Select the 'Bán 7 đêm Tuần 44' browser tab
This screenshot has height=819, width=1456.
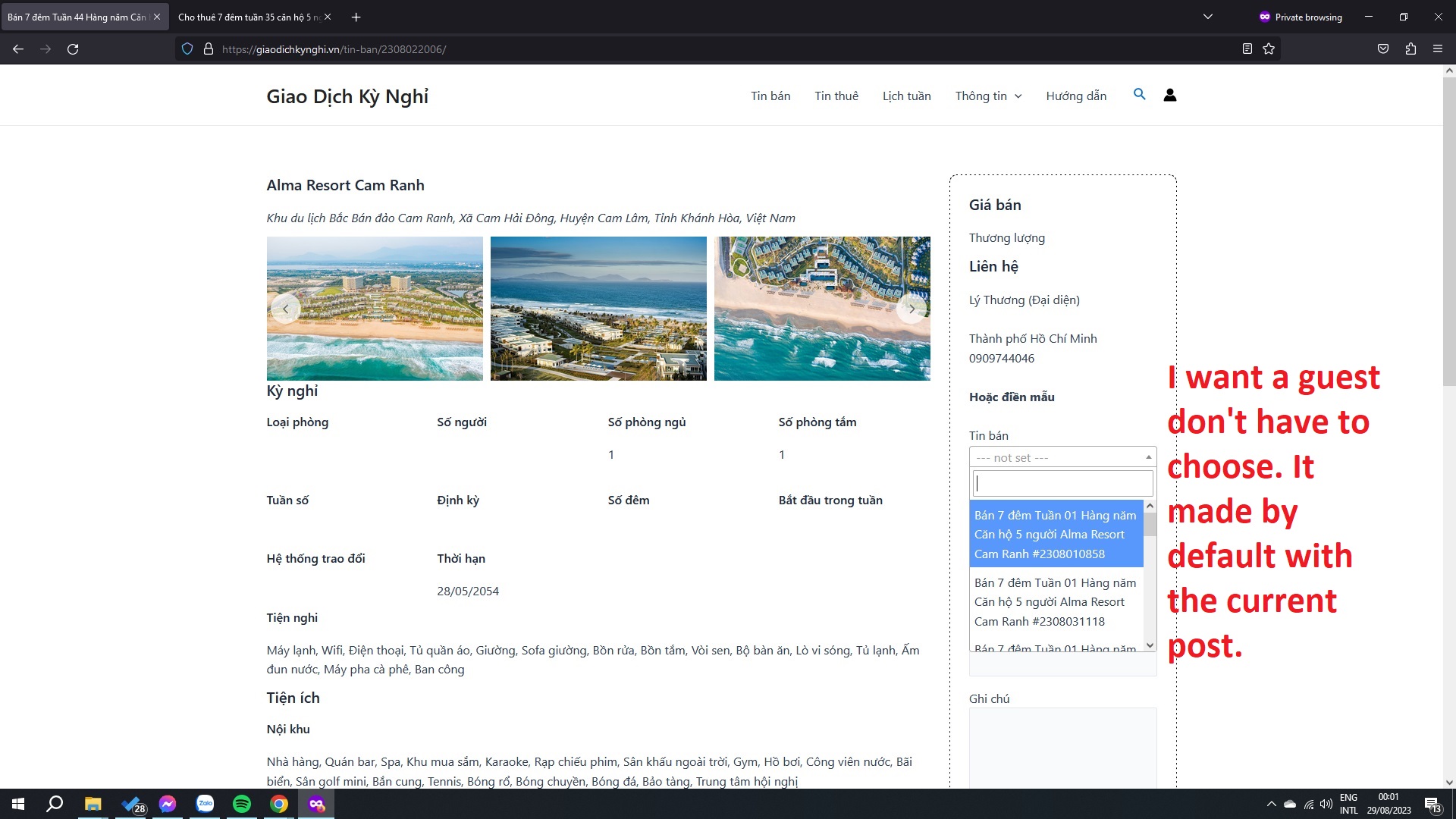[x=77, y=17]
